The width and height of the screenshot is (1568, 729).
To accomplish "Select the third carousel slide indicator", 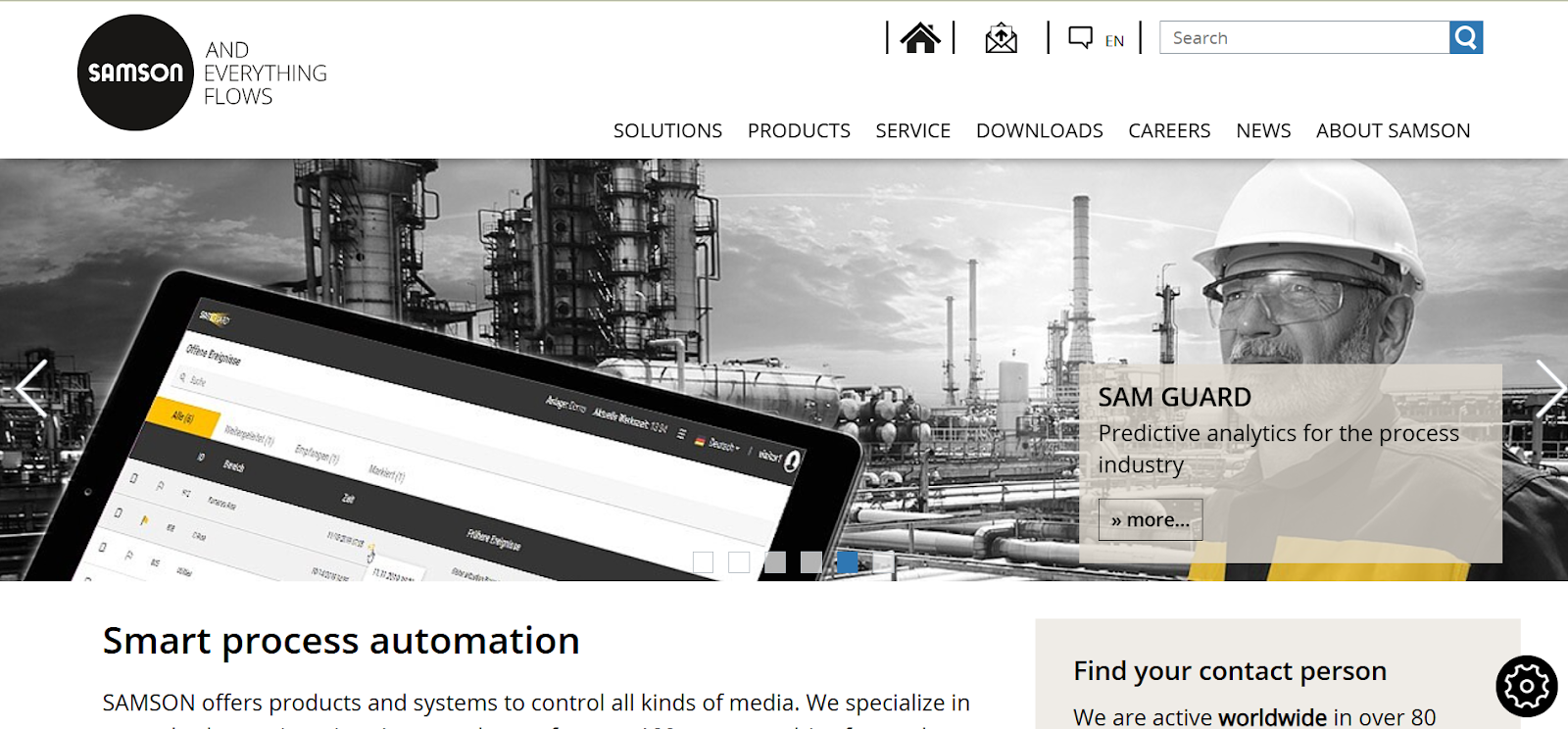I will 775,561.
